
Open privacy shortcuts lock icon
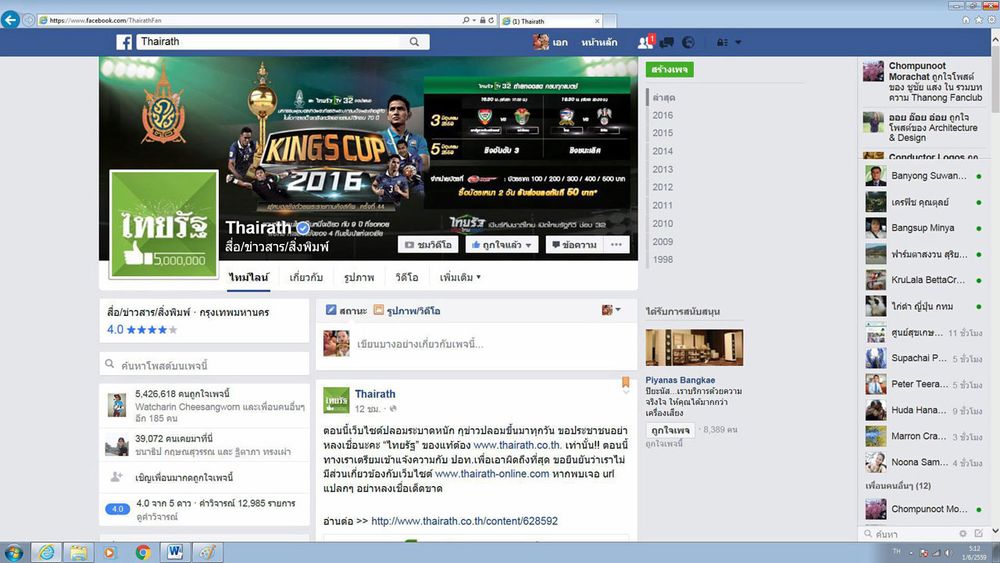(722, 43)
